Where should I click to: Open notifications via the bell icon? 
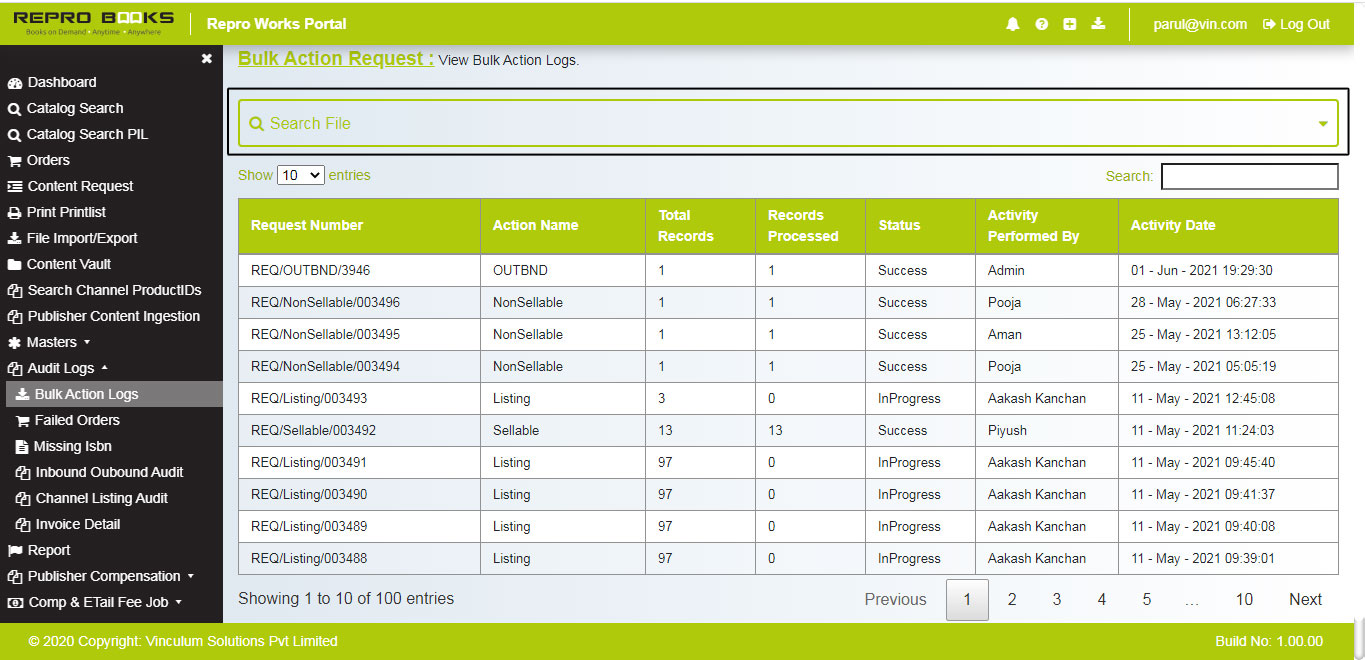click(1012, 23)
